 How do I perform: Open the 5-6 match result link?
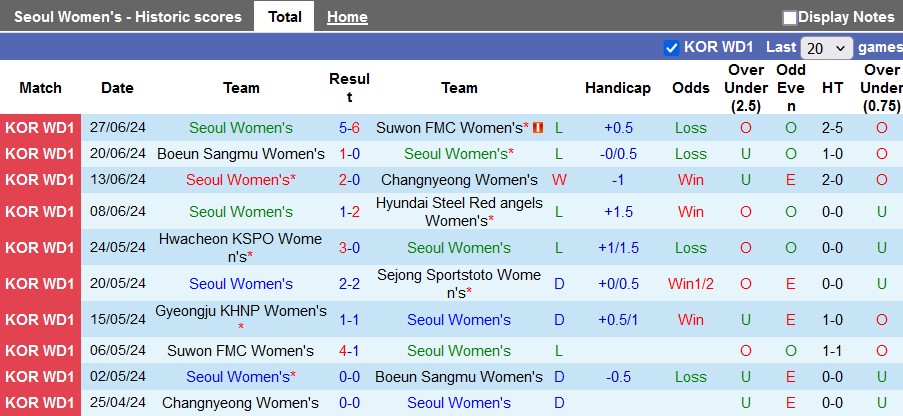point(349,128)
